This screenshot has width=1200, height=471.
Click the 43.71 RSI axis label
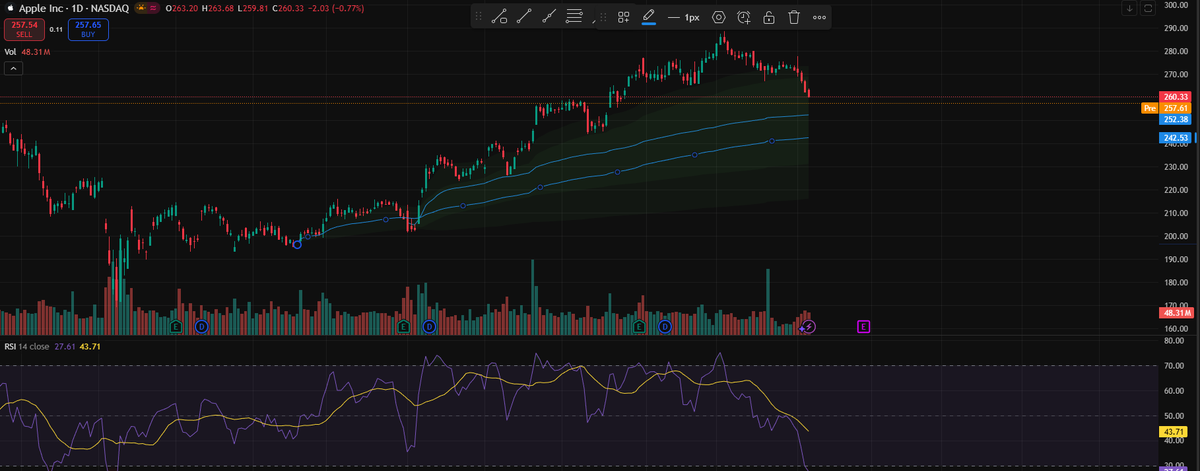pyautogui.click(x=1174, y=431)
